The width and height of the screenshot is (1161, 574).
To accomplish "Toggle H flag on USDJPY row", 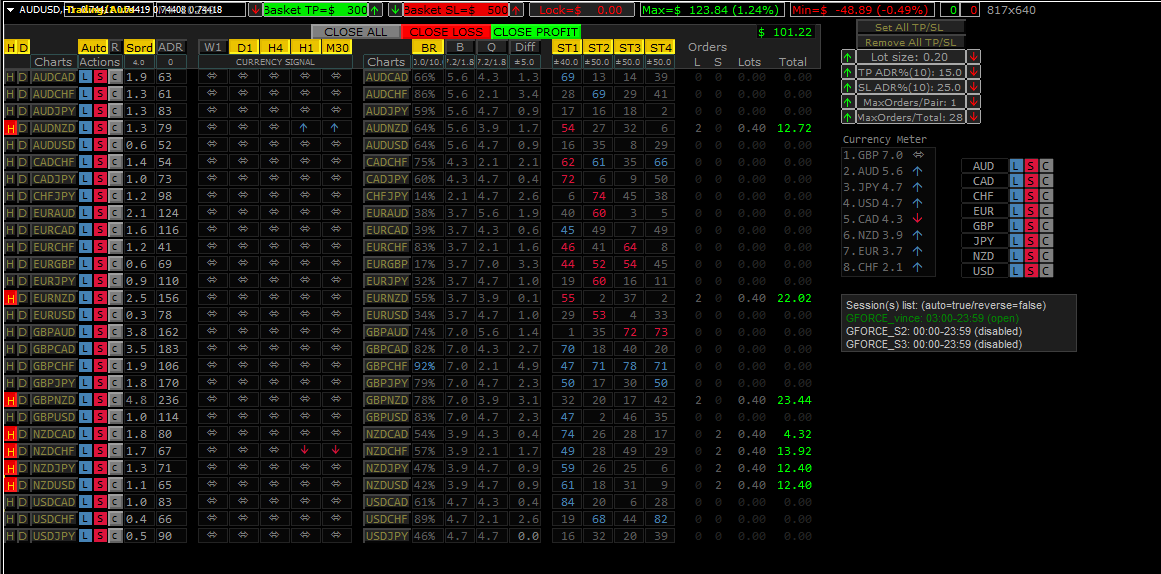I will (10, 535).
